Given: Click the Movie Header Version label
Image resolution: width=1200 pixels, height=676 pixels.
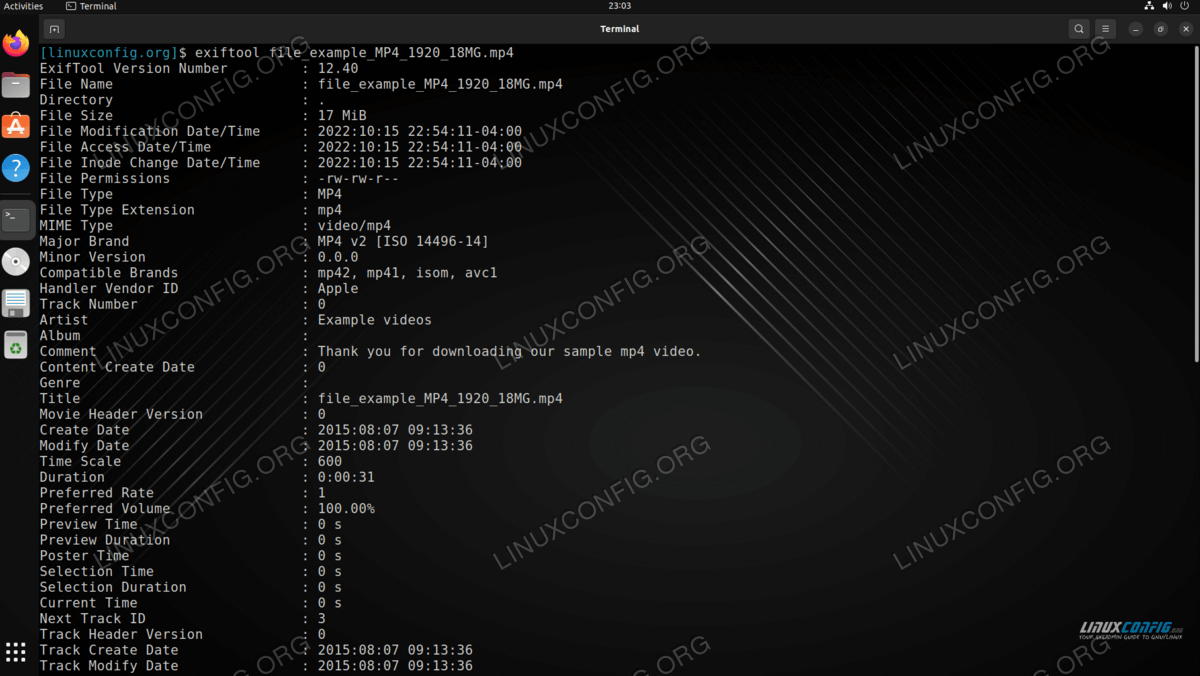Looking at the screenshot, I should click(x=121, y=414).
